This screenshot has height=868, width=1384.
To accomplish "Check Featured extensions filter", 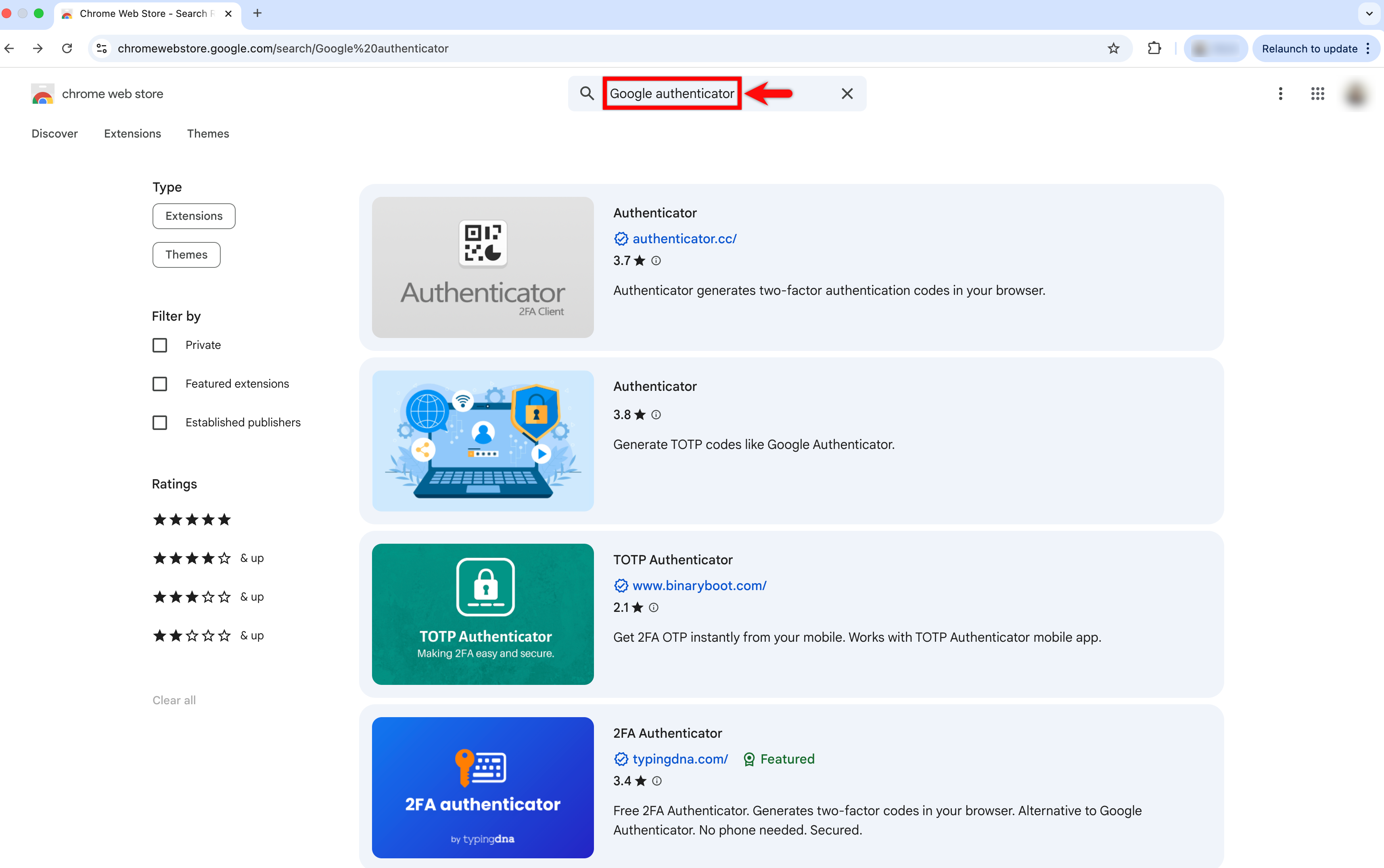I will pyautogui.click(x=160, y=384).
